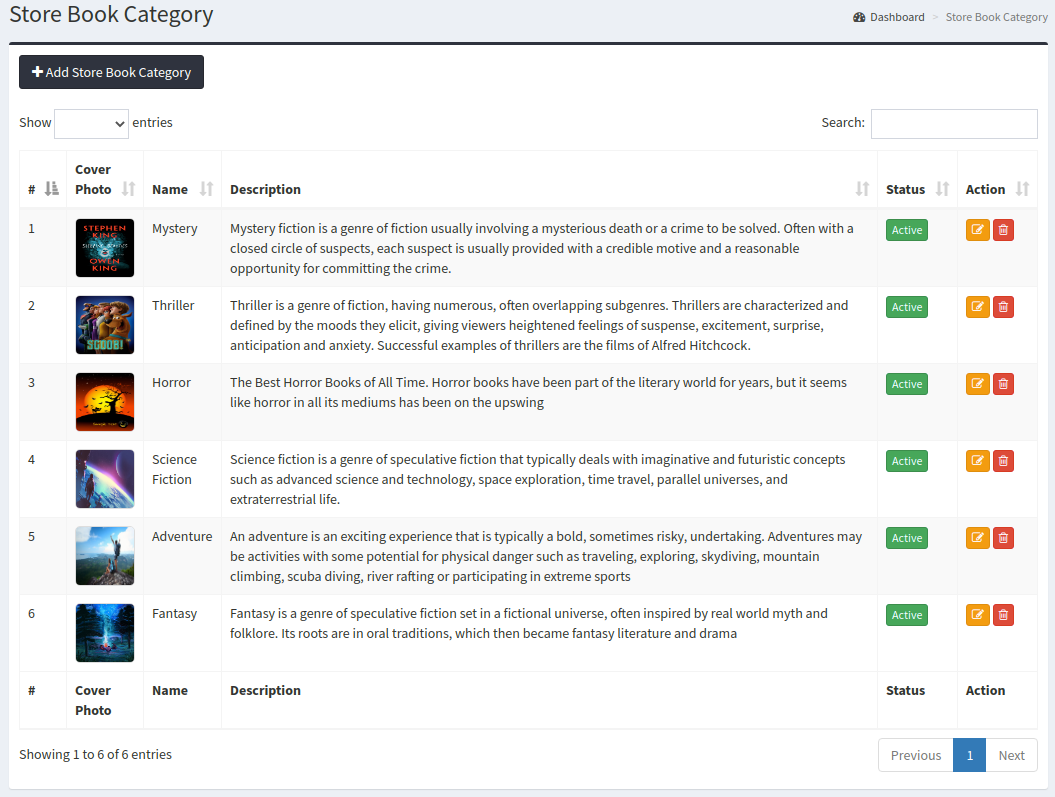Edit the Fantasy category with pencil icon
The width and height of the screenshot is (1055, 797).
[x=977, y=615]
